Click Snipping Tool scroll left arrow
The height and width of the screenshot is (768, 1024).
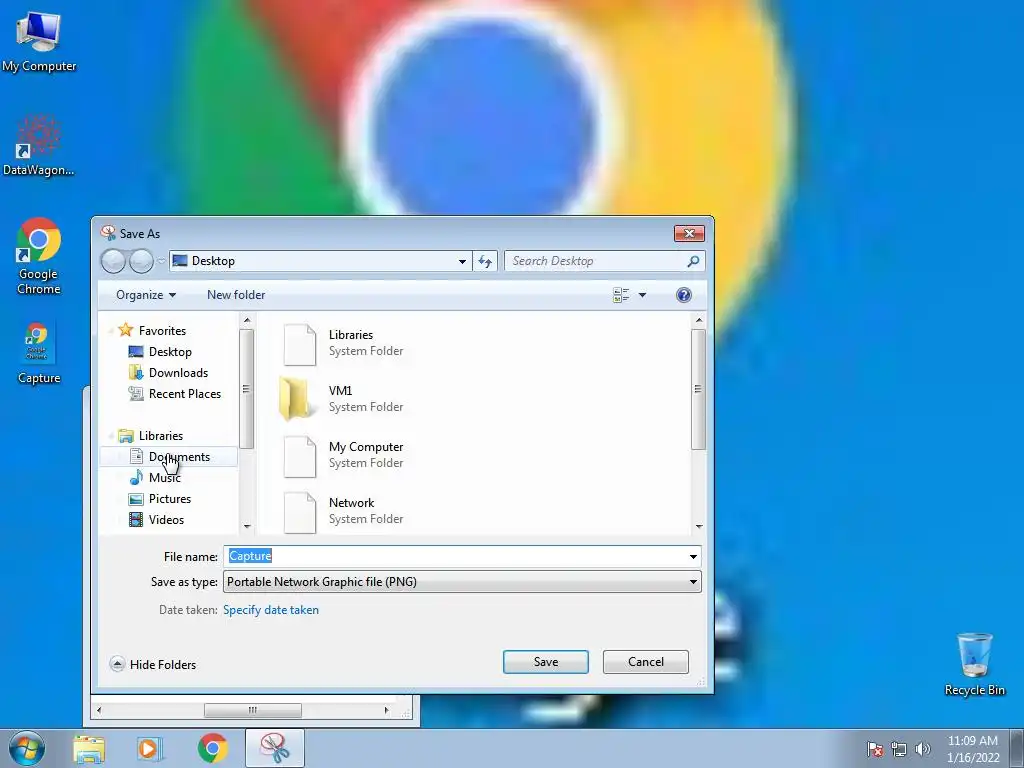tap(99, 710)
